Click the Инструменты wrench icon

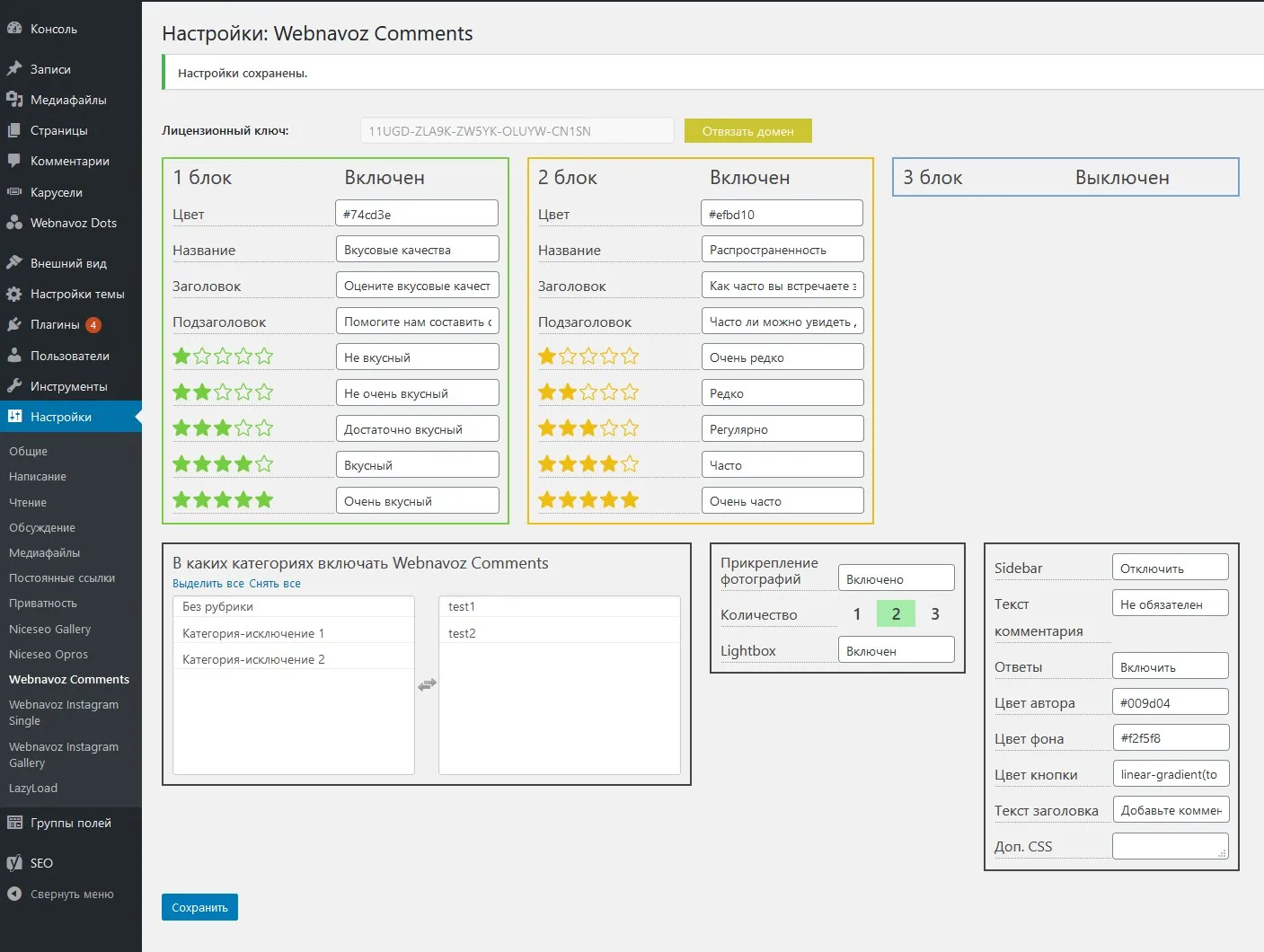point(14,386)
